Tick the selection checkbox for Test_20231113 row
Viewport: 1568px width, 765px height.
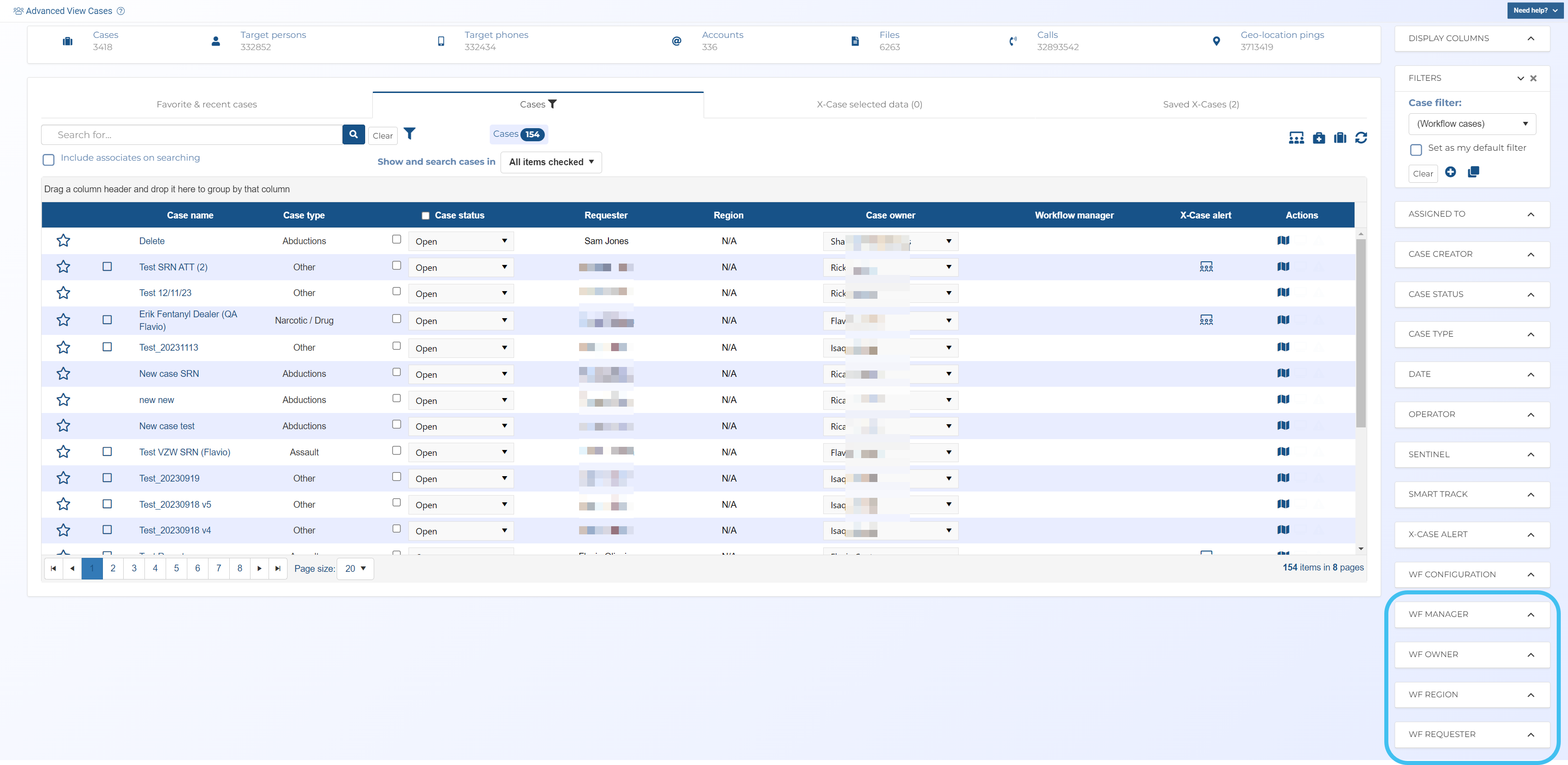[x=107, y=347]
